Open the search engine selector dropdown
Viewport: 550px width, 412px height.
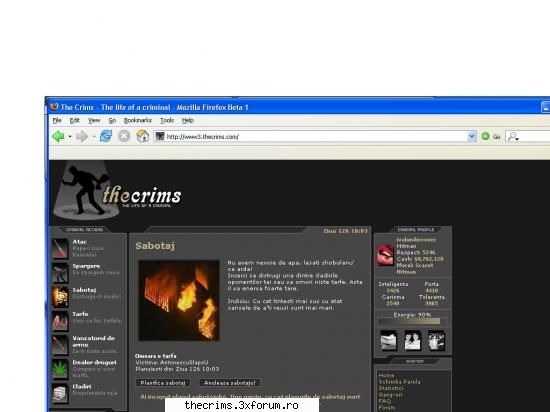[514, 136]
